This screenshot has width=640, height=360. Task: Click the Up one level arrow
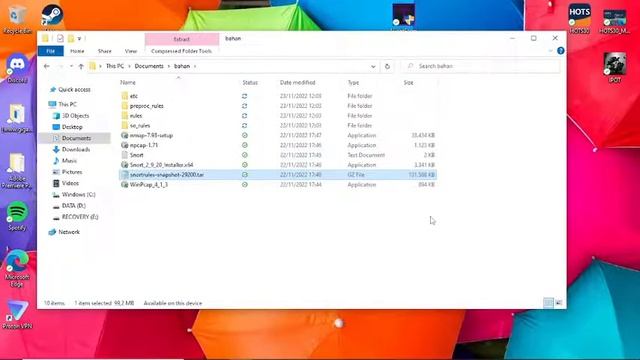click(81, 66)
